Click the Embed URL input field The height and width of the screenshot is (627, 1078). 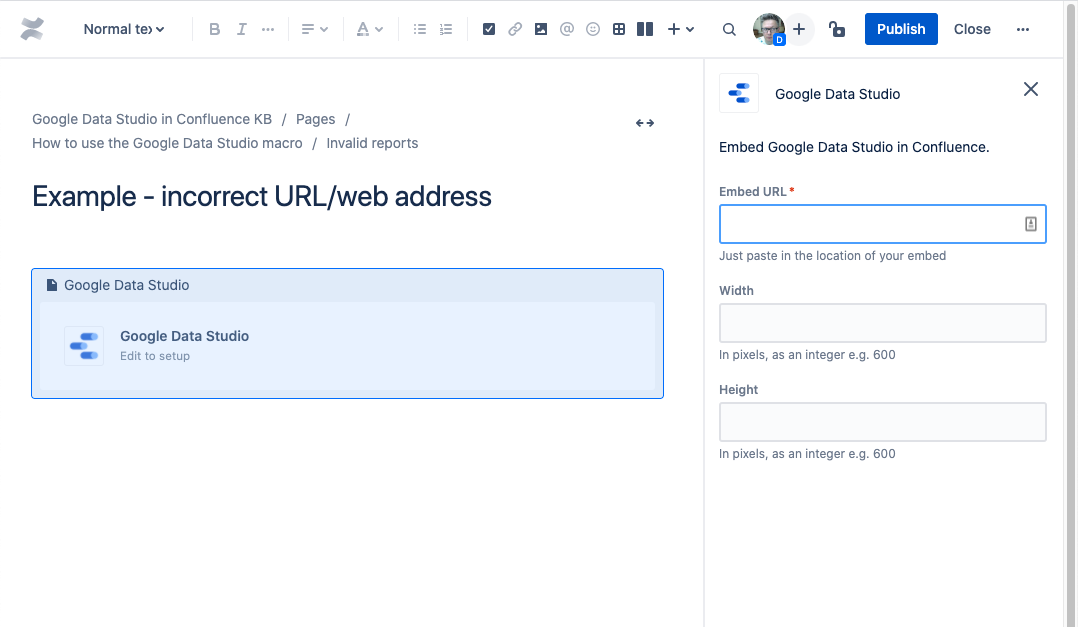pyautogui.click(x=870, y=224)
